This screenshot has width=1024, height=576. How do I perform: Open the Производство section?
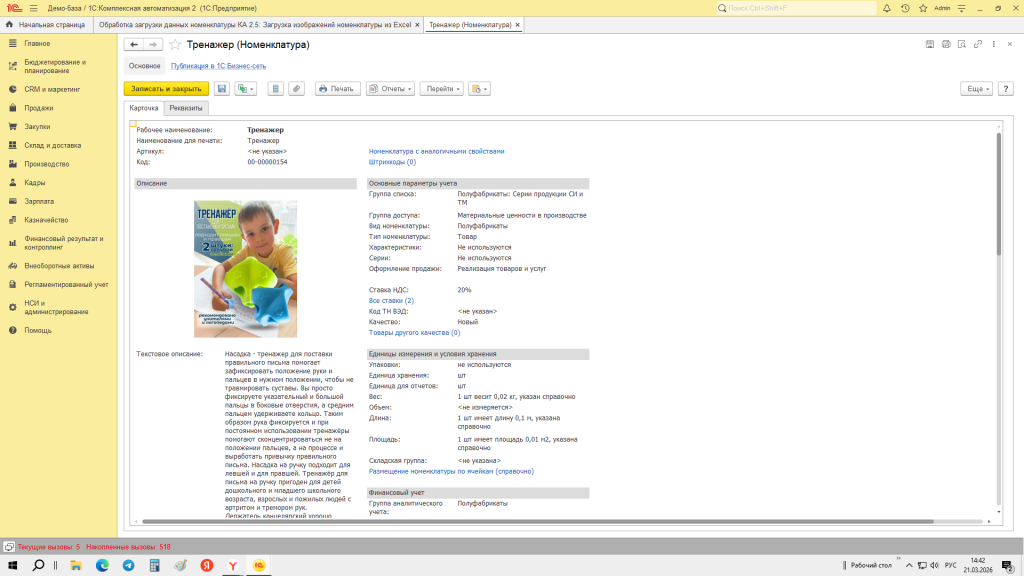pos(46,165)
